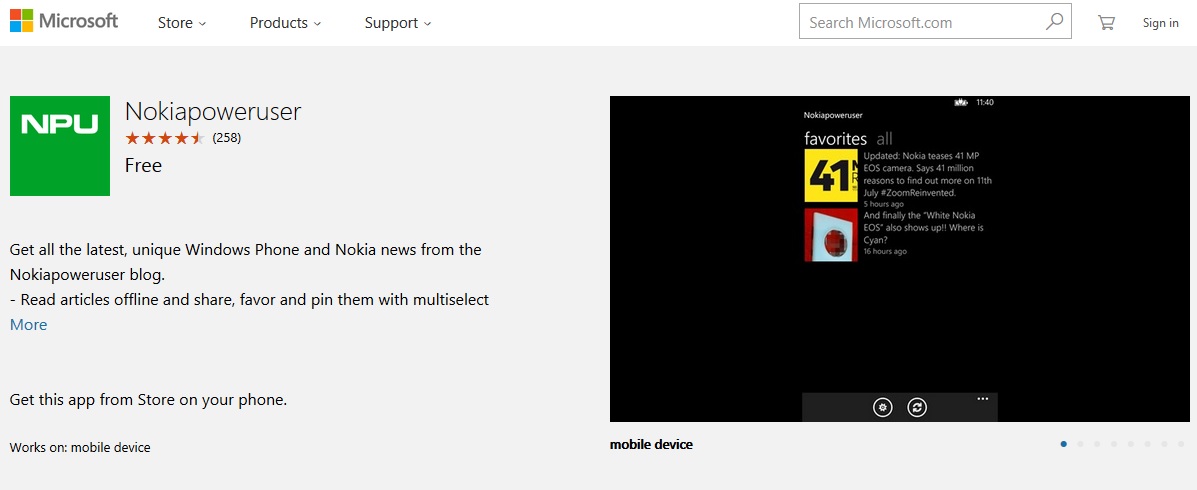Click the yellow 41 article thumbnail
This screenshot has height=490, width=1197.
click(x=831, y=176)
